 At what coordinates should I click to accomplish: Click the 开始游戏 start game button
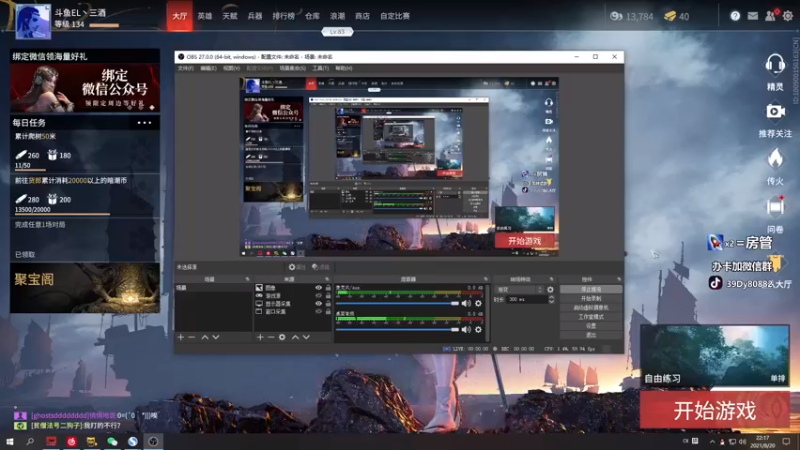[x=714, y=410]
